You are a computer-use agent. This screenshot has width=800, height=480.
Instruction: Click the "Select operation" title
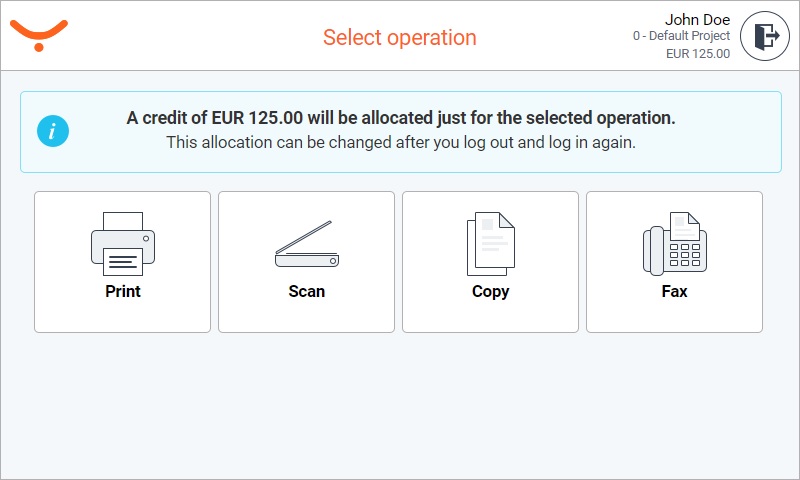pyautogui.click(x=399, y=38)
